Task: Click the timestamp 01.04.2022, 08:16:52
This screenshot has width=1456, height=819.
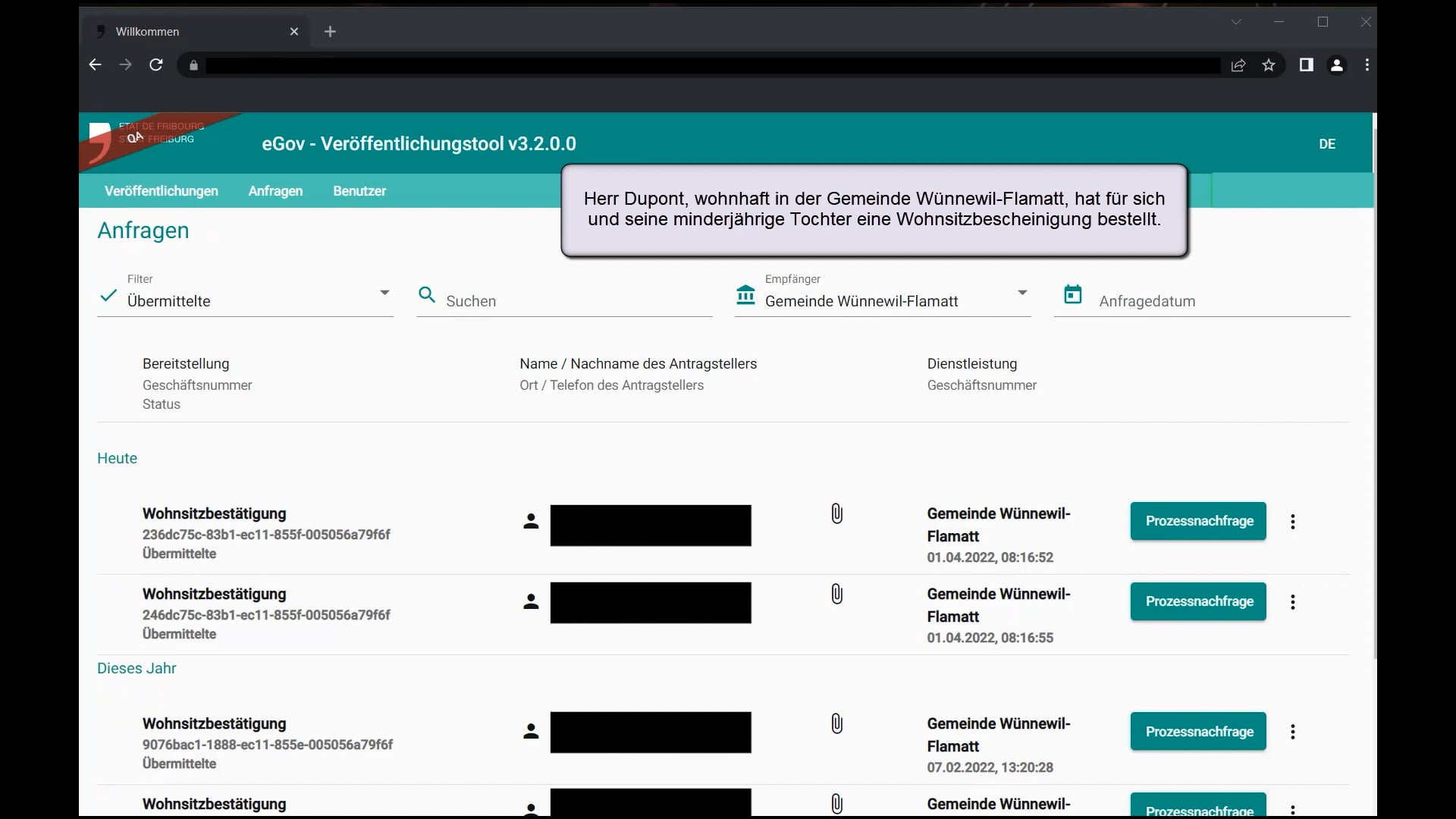Action: [990, 557]
